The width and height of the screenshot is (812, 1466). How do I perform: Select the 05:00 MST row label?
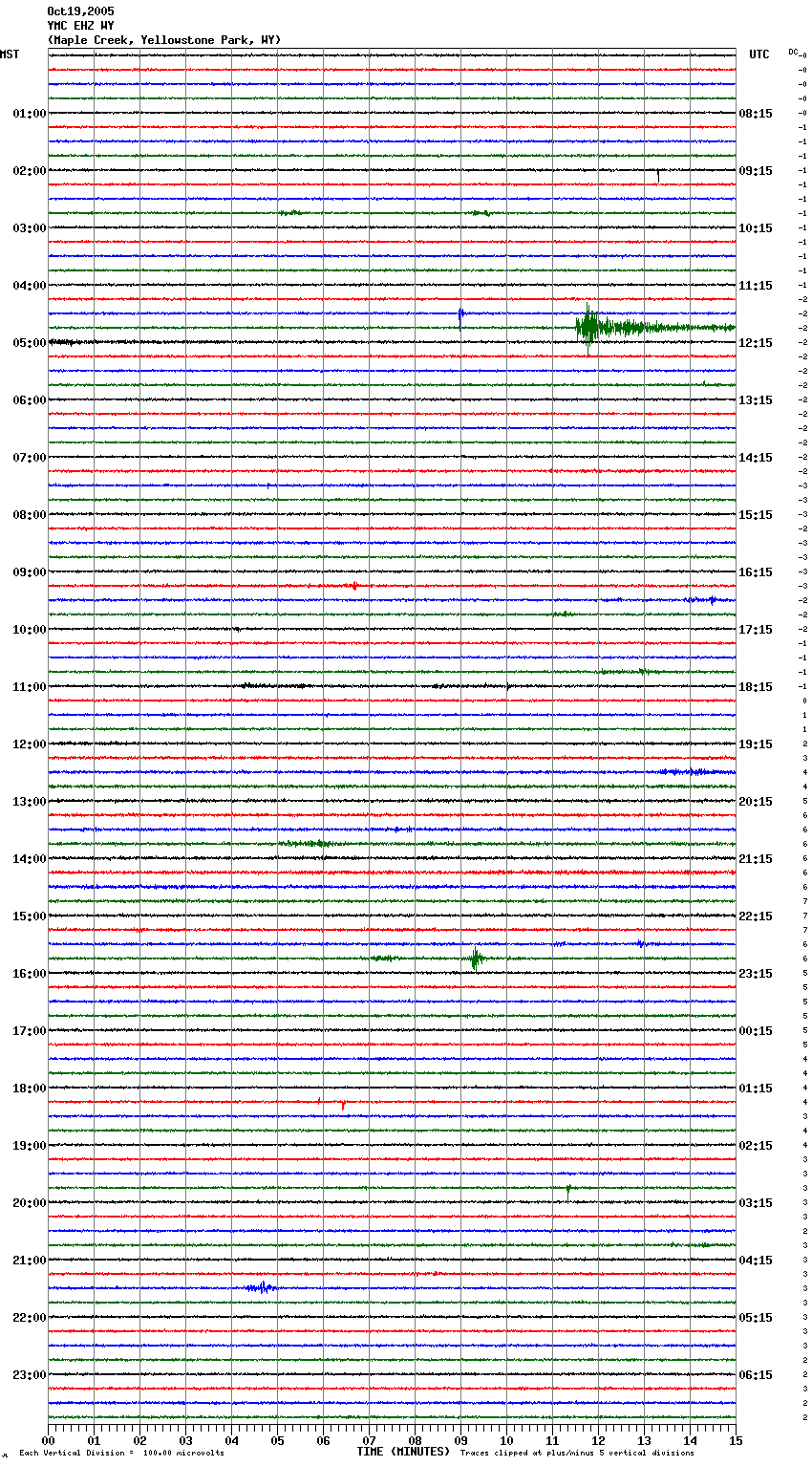[x=30, y=343]
